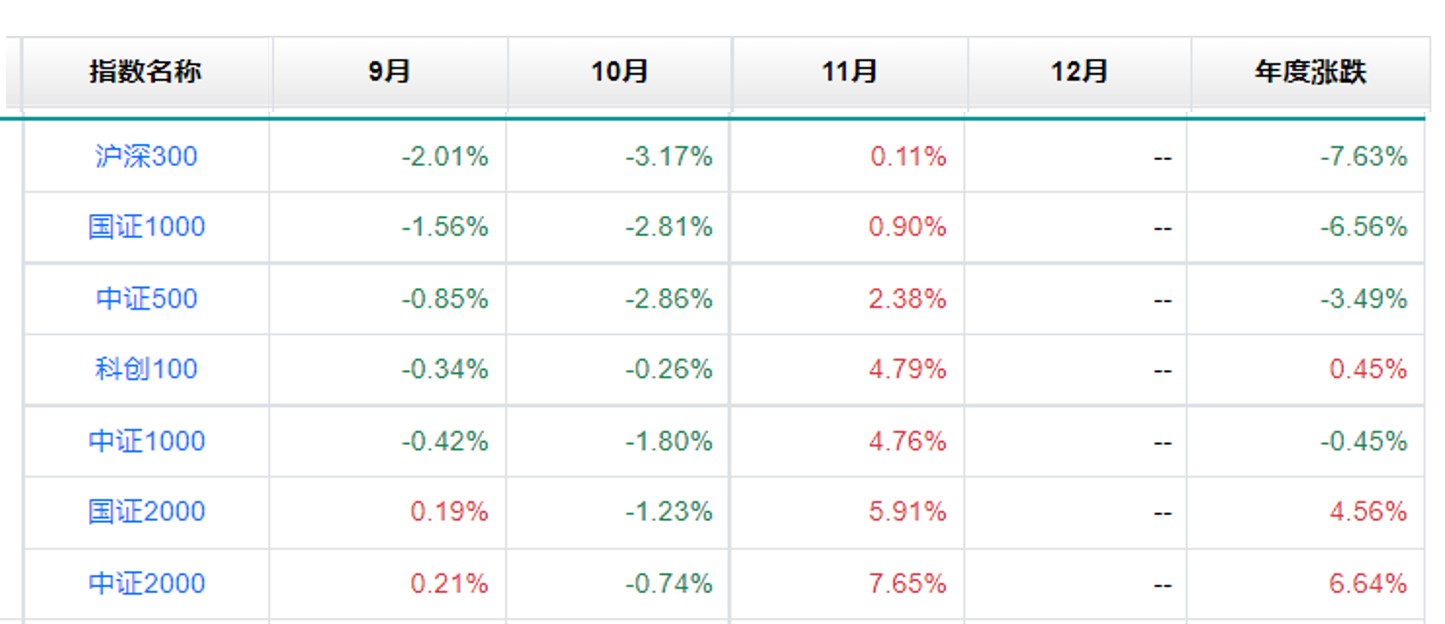
Task: Click the 10月 column header
Action: (x=620, y=72)
